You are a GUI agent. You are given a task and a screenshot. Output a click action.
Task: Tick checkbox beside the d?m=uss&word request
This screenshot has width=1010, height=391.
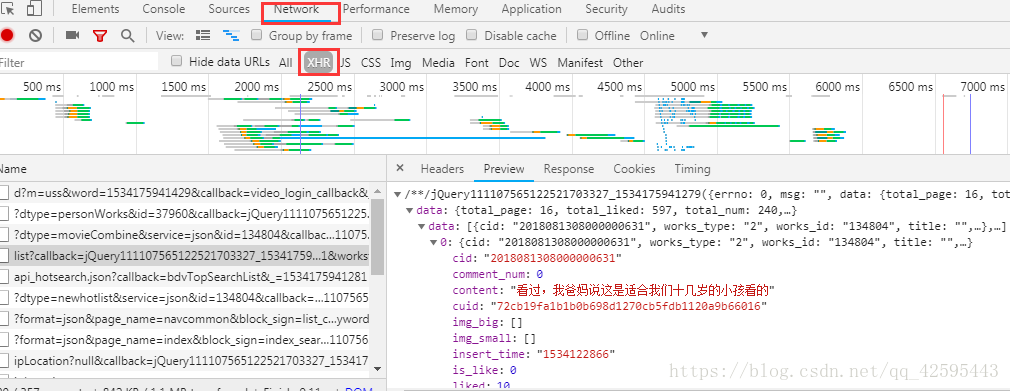pyautogui.click(x=5, y=193)
